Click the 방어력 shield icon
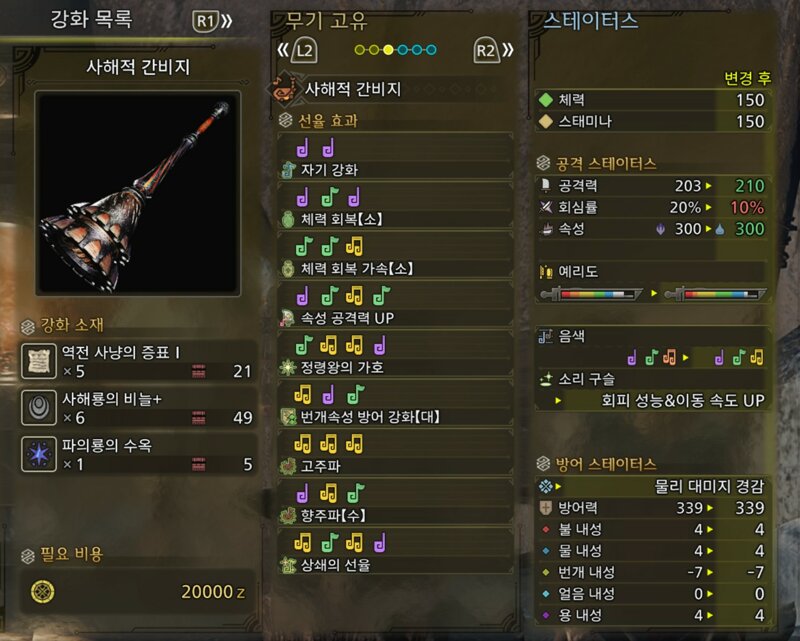Viewport: 800px width, 641px height. click(546, 508)
